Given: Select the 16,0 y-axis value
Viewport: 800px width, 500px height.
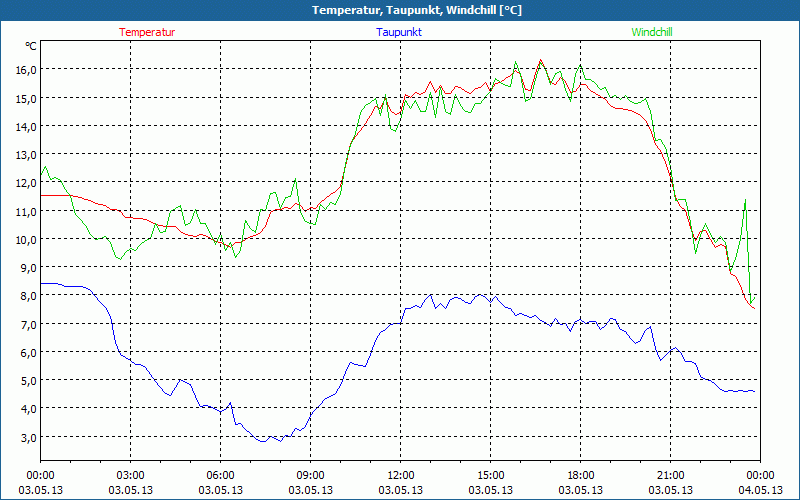Looking at the screenshot, I should pyautogui.click(x=26, y=70).
